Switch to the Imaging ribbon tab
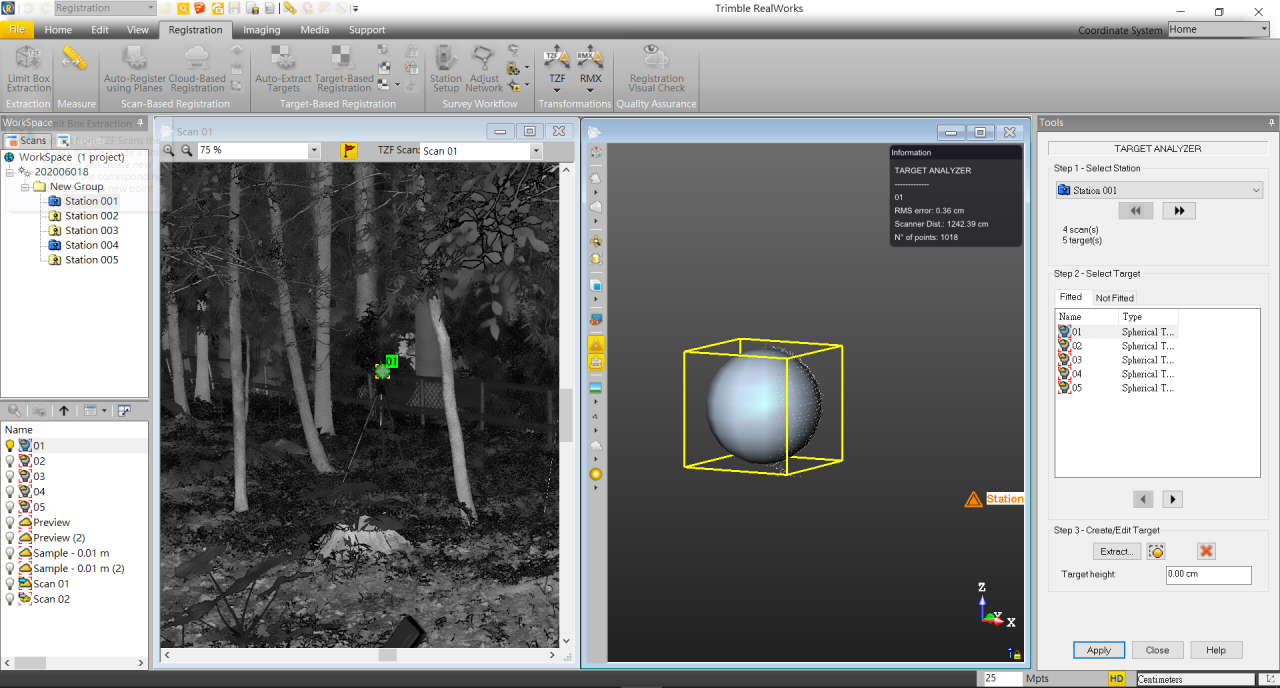This screenshot has height=688, width=1280. click(x=262, y=30)
